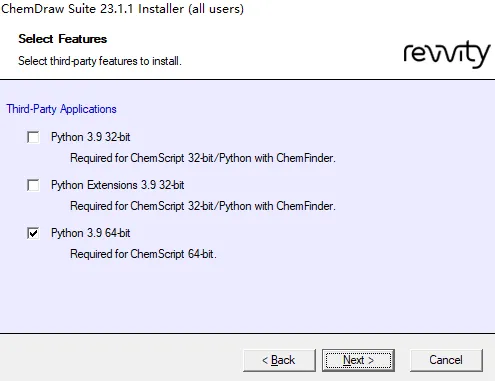Click the 'Python 3.9 64-bit' label
This screenshot has height=381, width=495.
[x=90, y=233]
